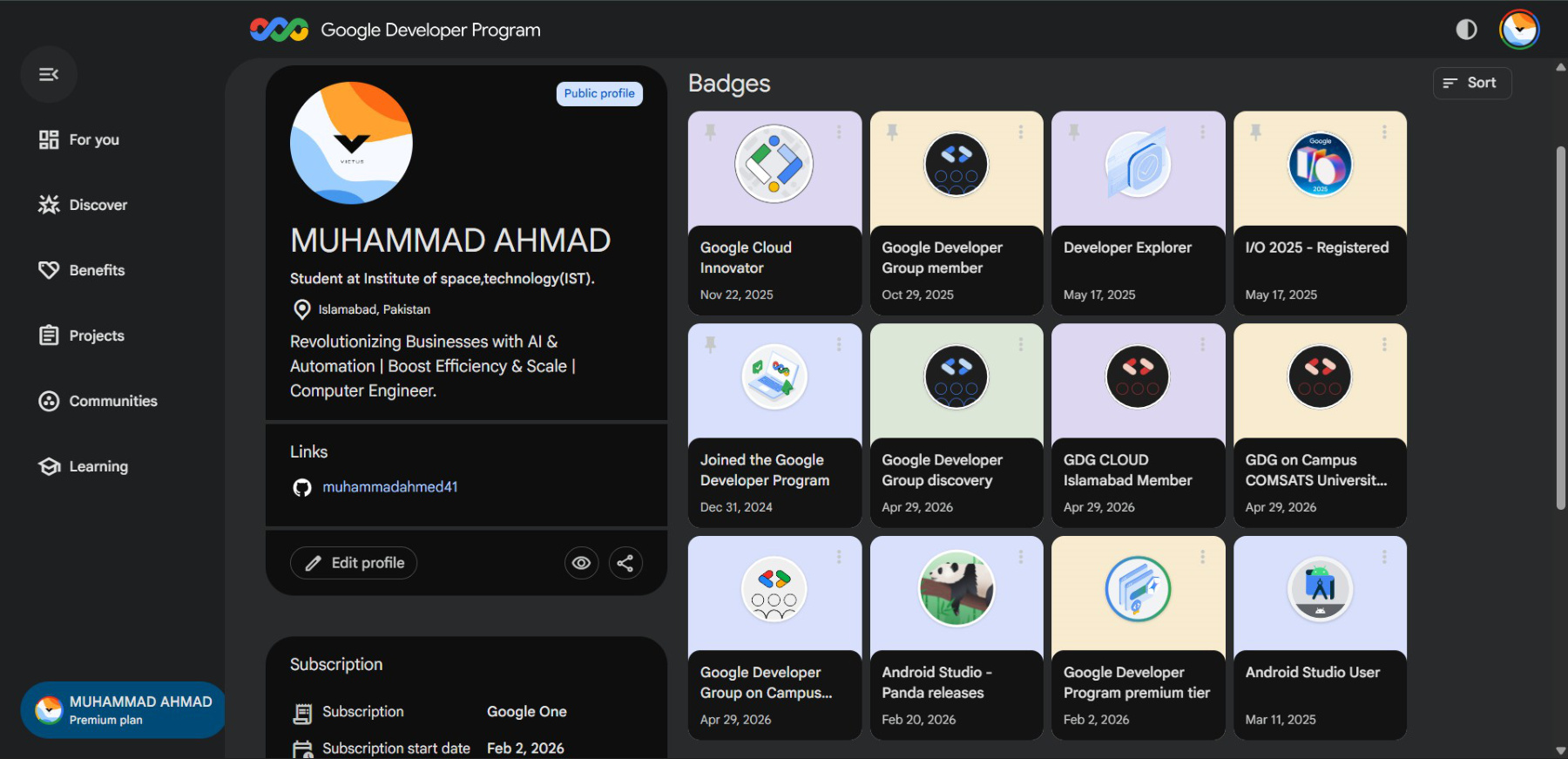Open more options for Google Cloud Innovator badge
Image resolution: width=1568 pixels, height=759 pixels.
(x=839, y=132)
